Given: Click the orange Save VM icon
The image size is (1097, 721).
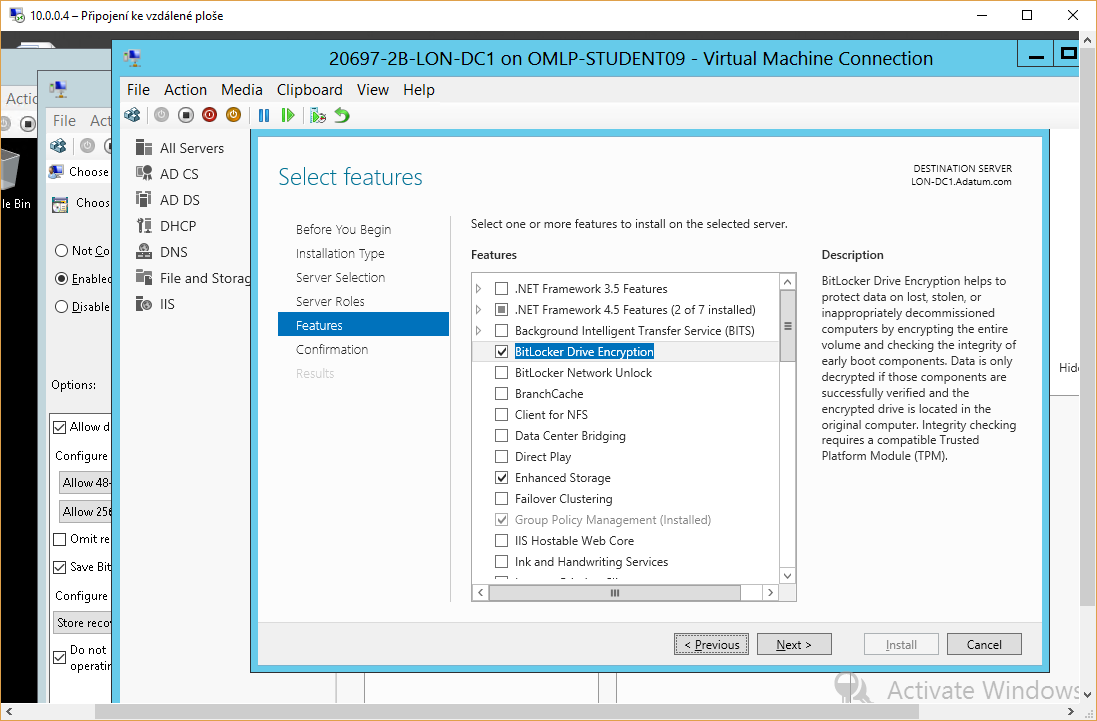Looking at the screenshot, I should [233, 115].
